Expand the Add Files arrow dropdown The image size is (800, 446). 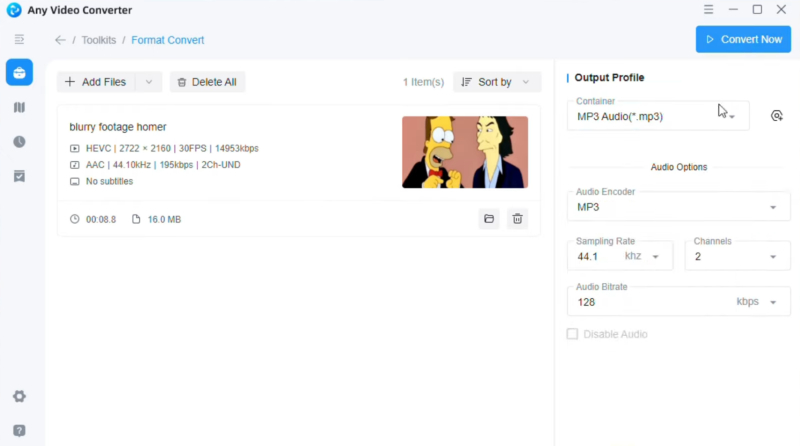(x=149, y=82)
